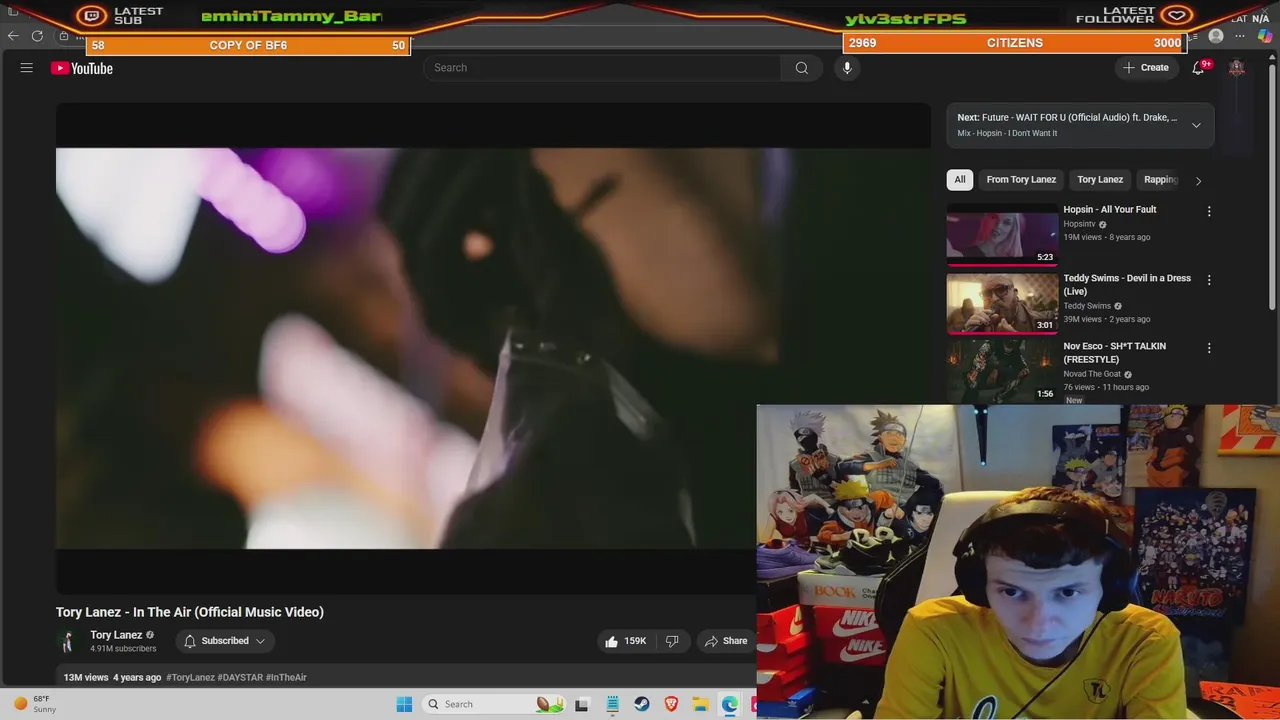Open the Tory Lanez channel name link

[x=116, y=635]
